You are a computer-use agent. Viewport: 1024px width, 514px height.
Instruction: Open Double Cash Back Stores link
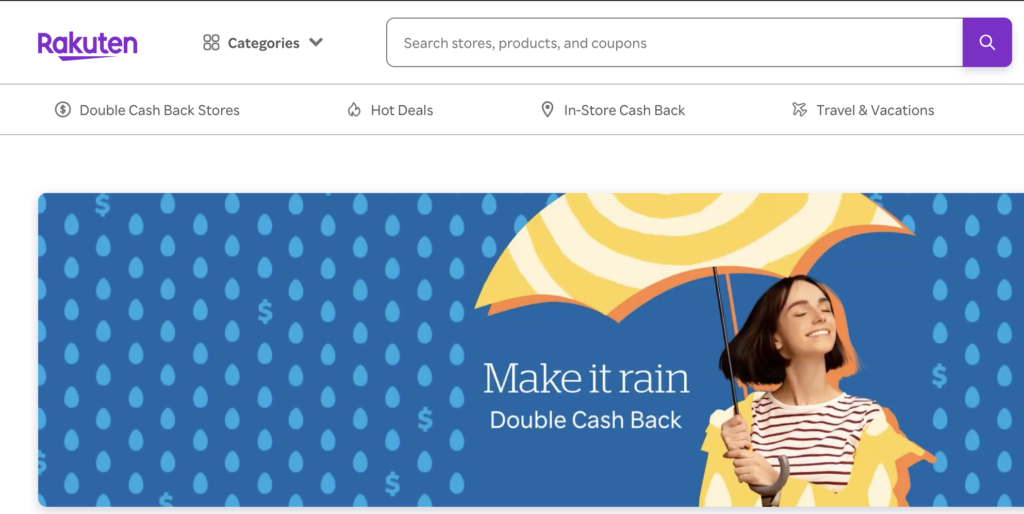[159, 110]
